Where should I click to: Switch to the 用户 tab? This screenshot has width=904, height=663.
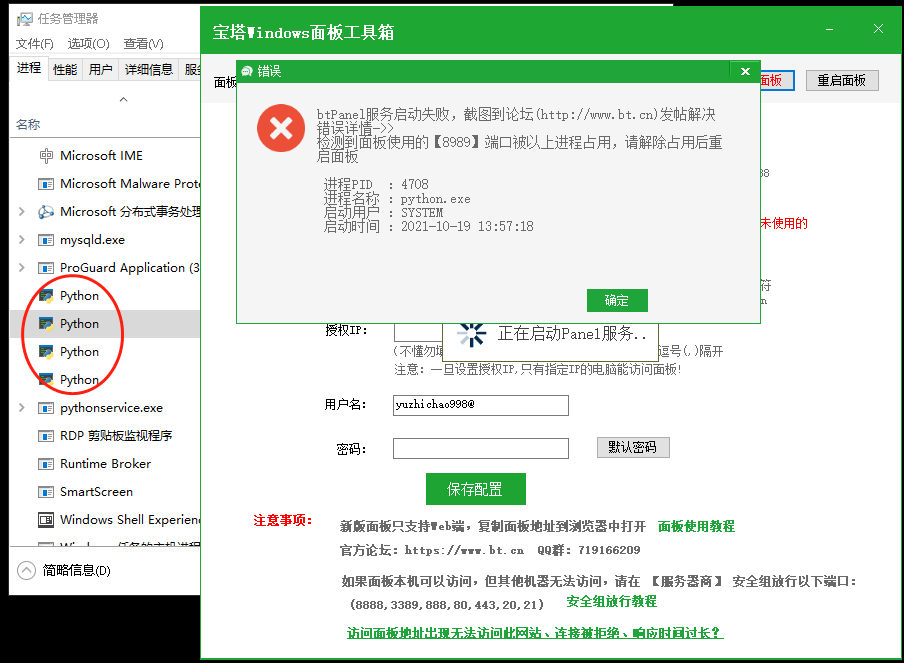(x=101, y=70)
